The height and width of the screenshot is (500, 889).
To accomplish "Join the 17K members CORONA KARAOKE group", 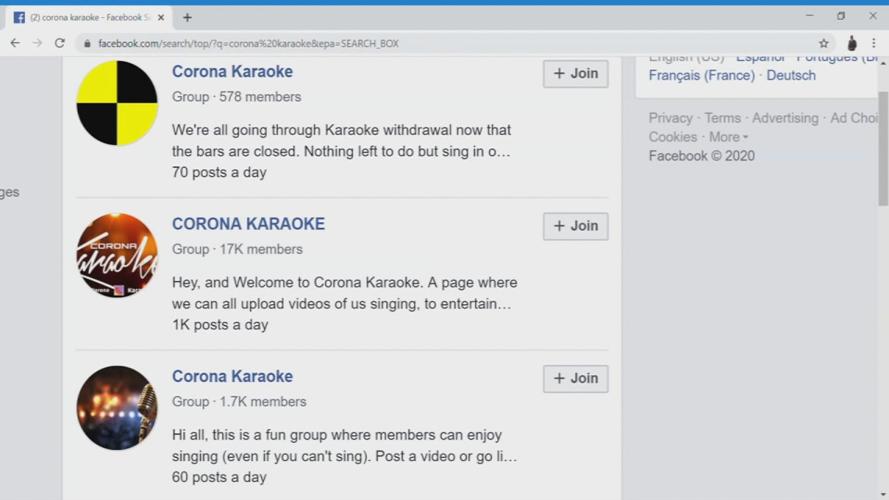I will 575,226.
